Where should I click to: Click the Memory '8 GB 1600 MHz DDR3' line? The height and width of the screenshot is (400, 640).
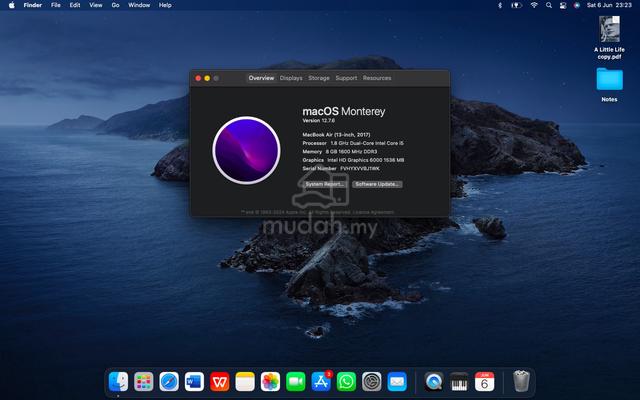340,151
